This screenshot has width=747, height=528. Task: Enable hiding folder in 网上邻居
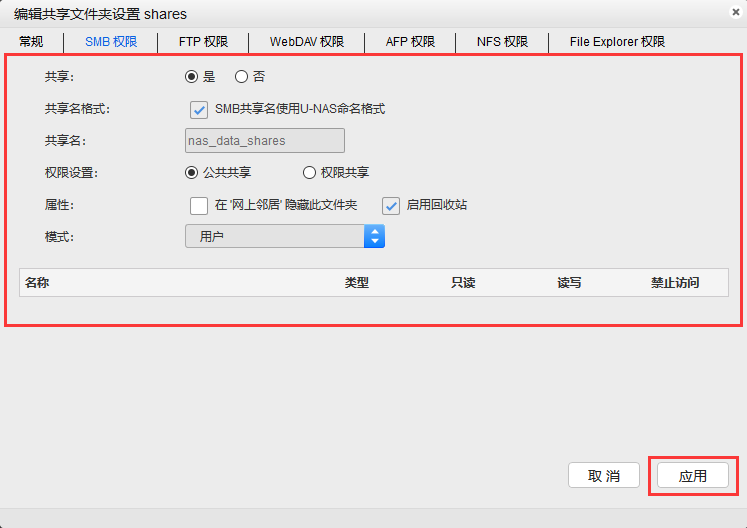199,205
